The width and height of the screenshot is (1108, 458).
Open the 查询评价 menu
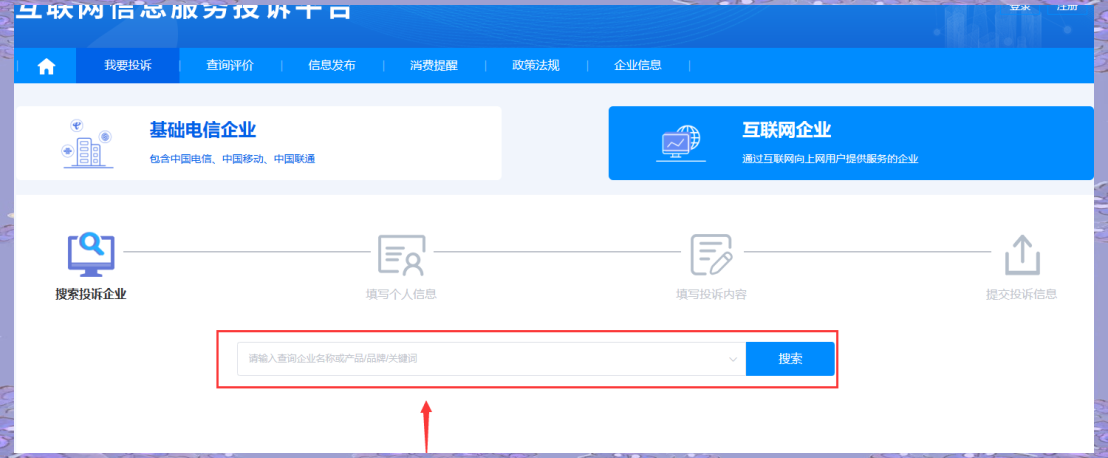230,66
